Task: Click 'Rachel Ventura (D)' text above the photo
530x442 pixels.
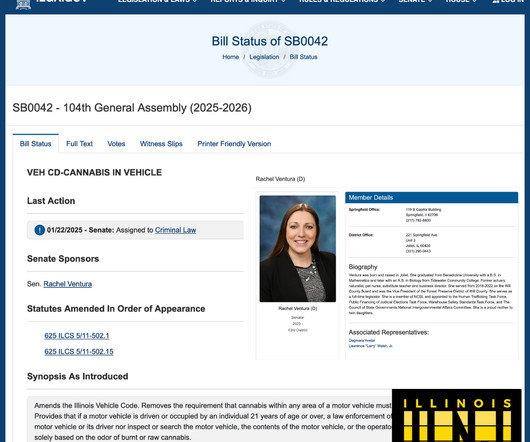Action: pyautogui.click(x=280, y=179)
